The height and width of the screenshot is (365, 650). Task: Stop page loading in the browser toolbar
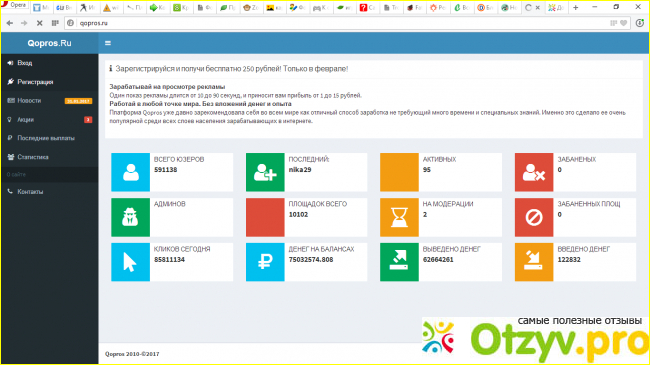(x=39, y=23)
